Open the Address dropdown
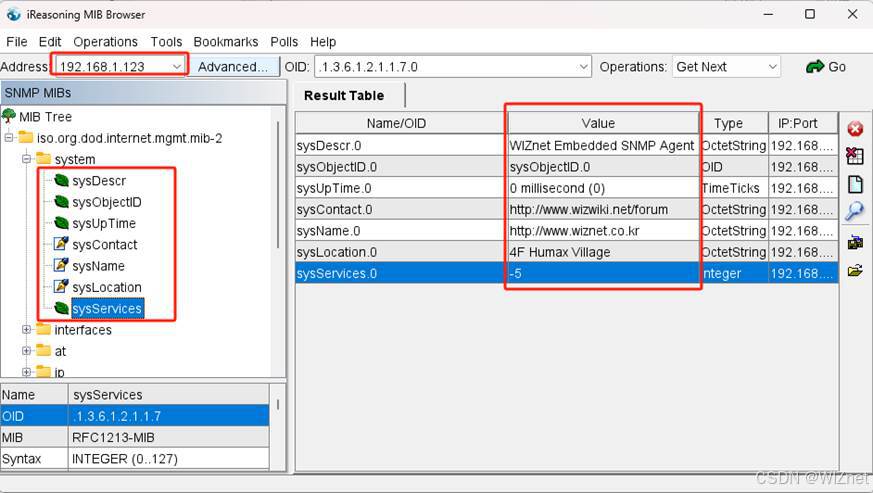 176,67
